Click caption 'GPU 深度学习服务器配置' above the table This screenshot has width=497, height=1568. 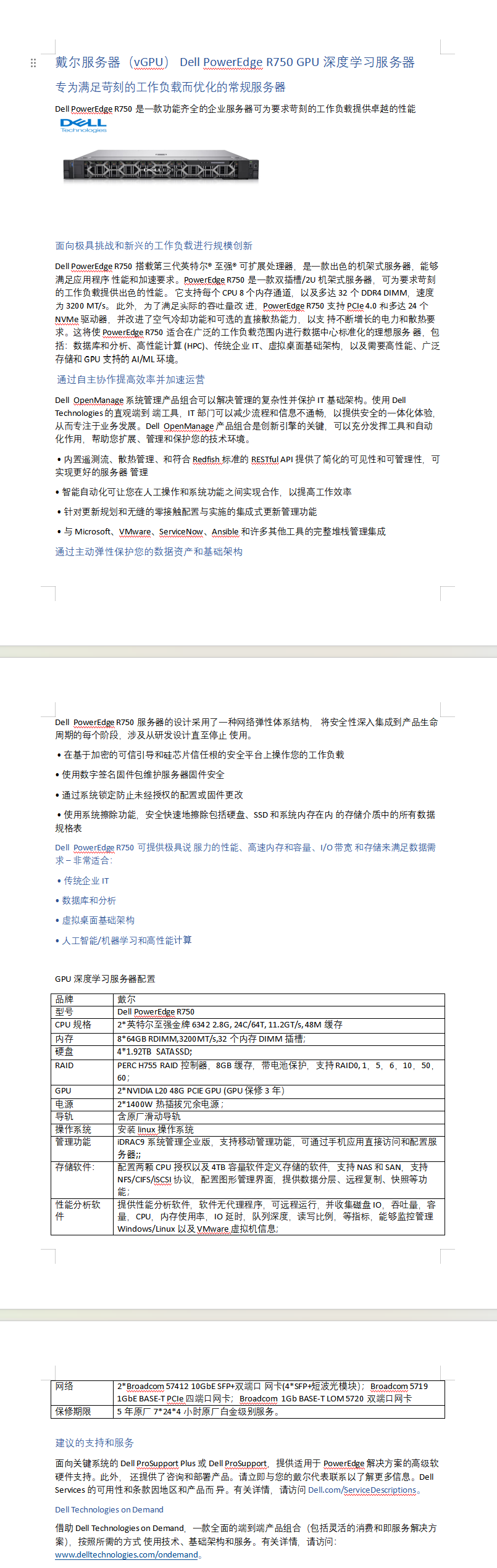(105, 979)
